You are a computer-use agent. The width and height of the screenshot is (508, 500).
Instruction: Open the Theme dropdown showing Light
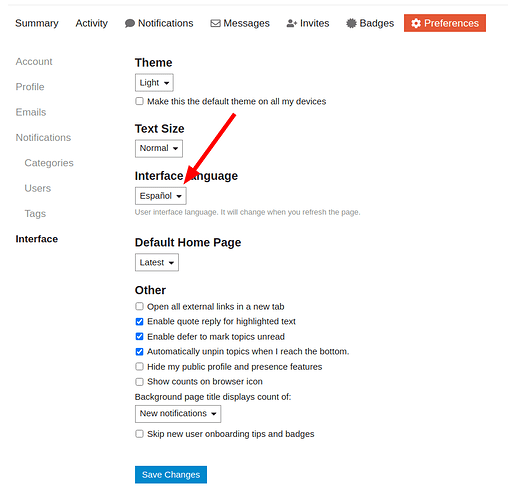[x=154, y=83]
